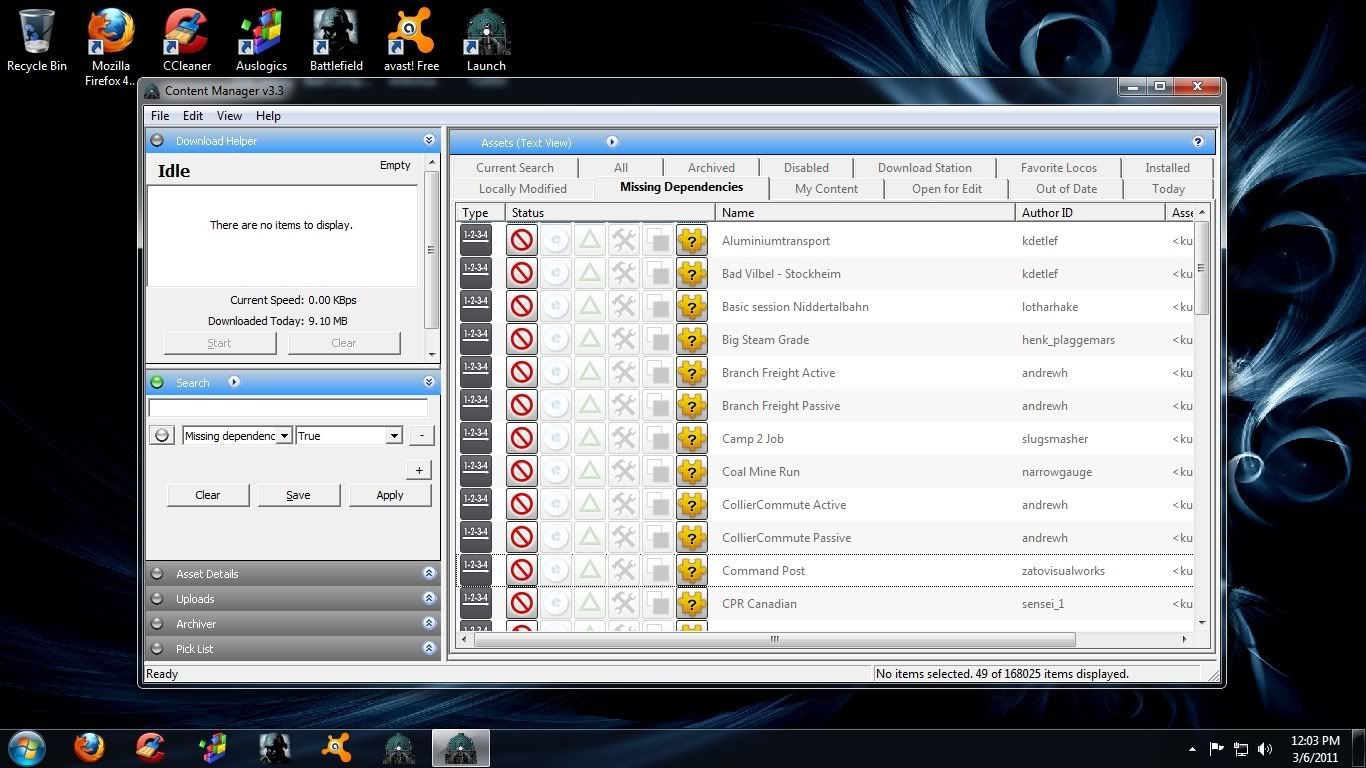The image size is (1366, 768).
Task: Toggle the green Search panel indicator
Action: click(x=157, y=382)
